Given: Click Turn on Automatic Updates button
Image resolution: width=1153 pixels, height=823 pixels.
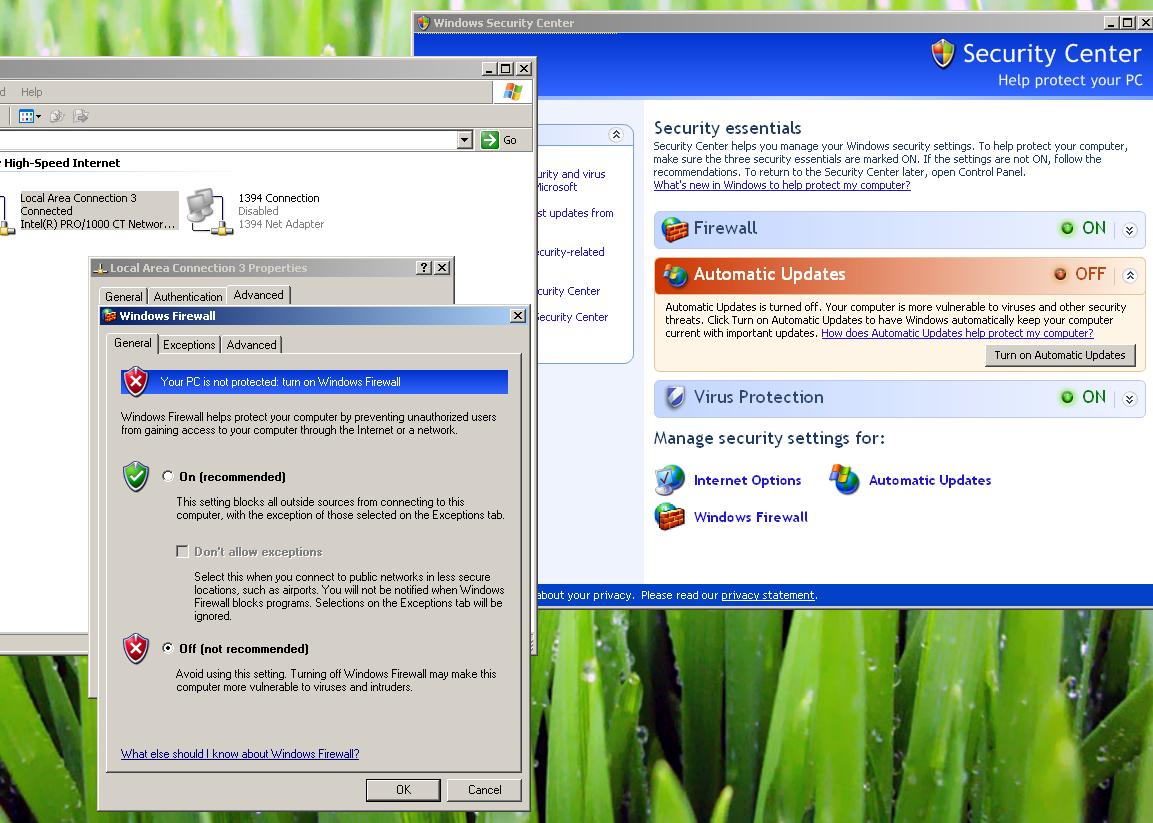Looking at the screenshot, I should tap(1059, 355).
